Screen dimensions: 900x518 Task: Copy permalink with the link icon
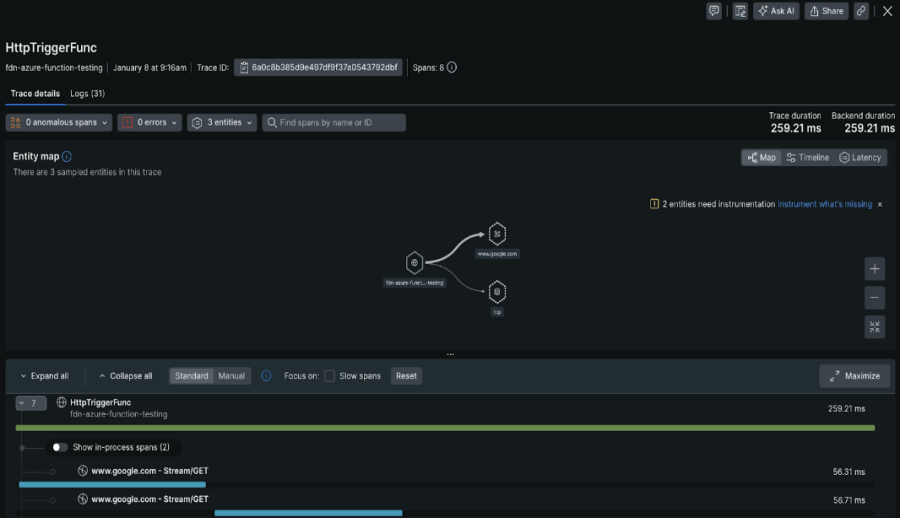coord(861,11)
